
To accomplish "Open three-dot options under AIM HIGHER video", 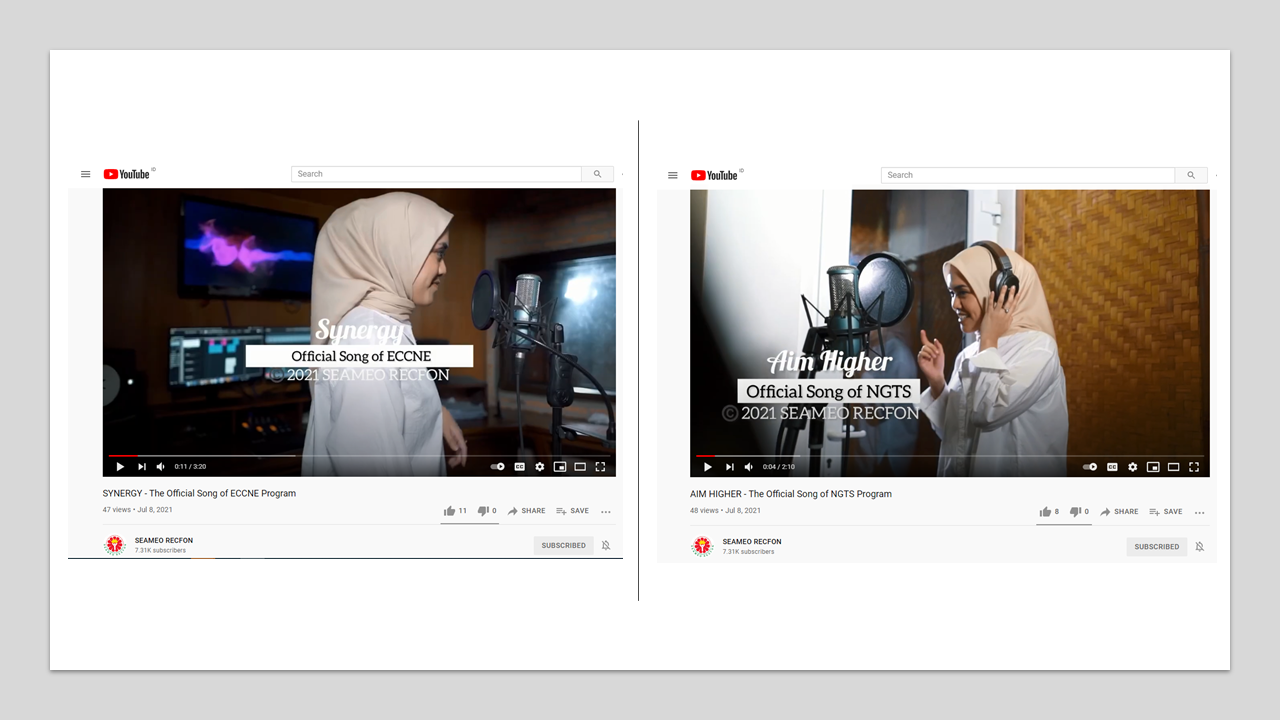I will [1199, 512].
